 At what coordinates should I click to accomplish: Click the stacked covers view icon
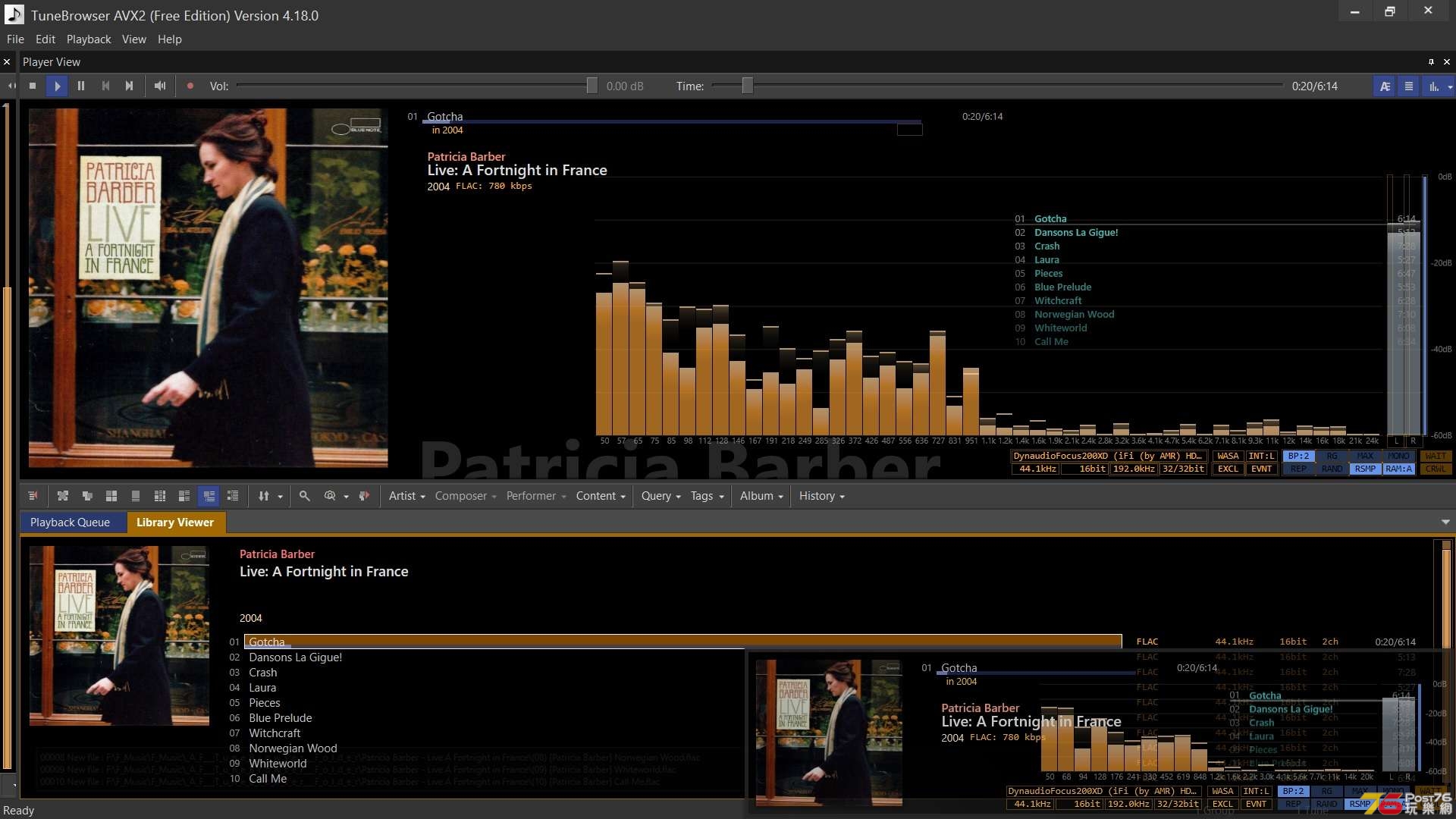87,496
